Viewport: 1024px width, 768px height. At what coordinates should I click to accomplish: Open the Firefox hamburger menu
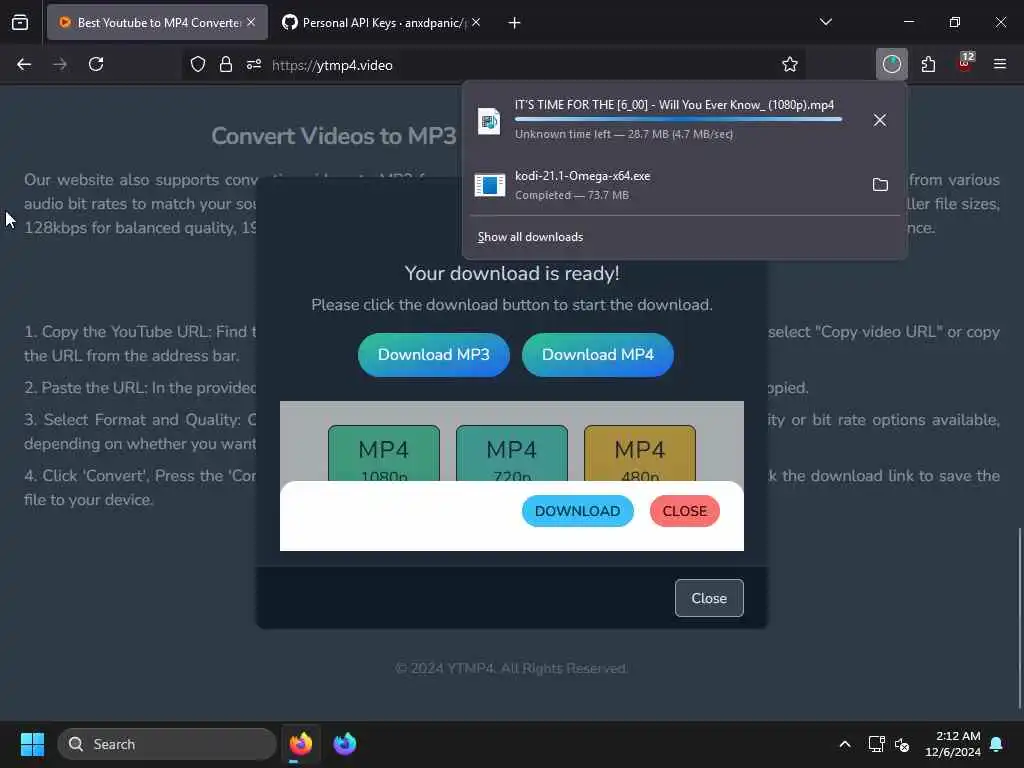point(1000,65)
